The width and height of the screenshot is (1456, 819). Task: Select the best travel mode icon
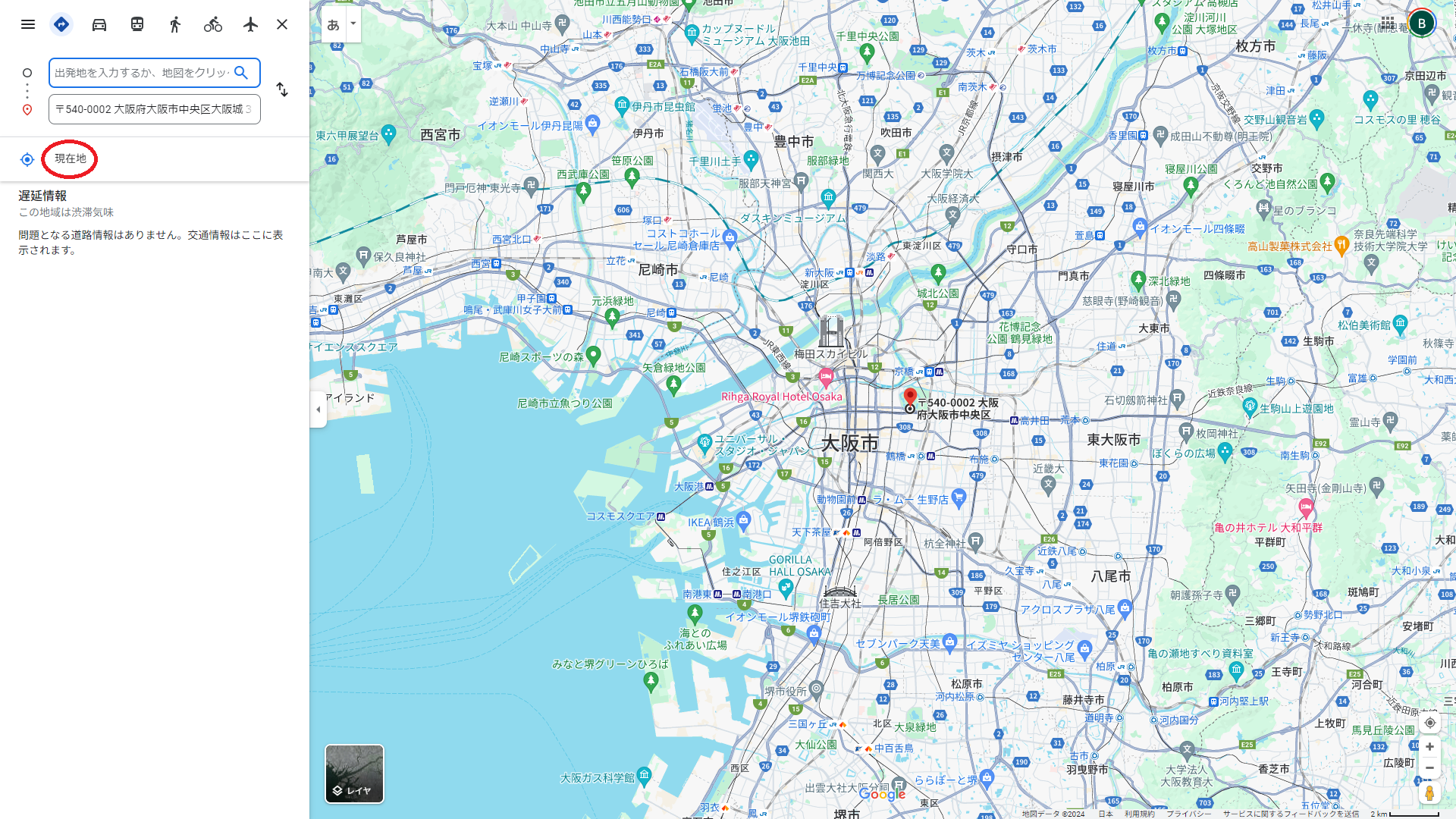point(61,24)
